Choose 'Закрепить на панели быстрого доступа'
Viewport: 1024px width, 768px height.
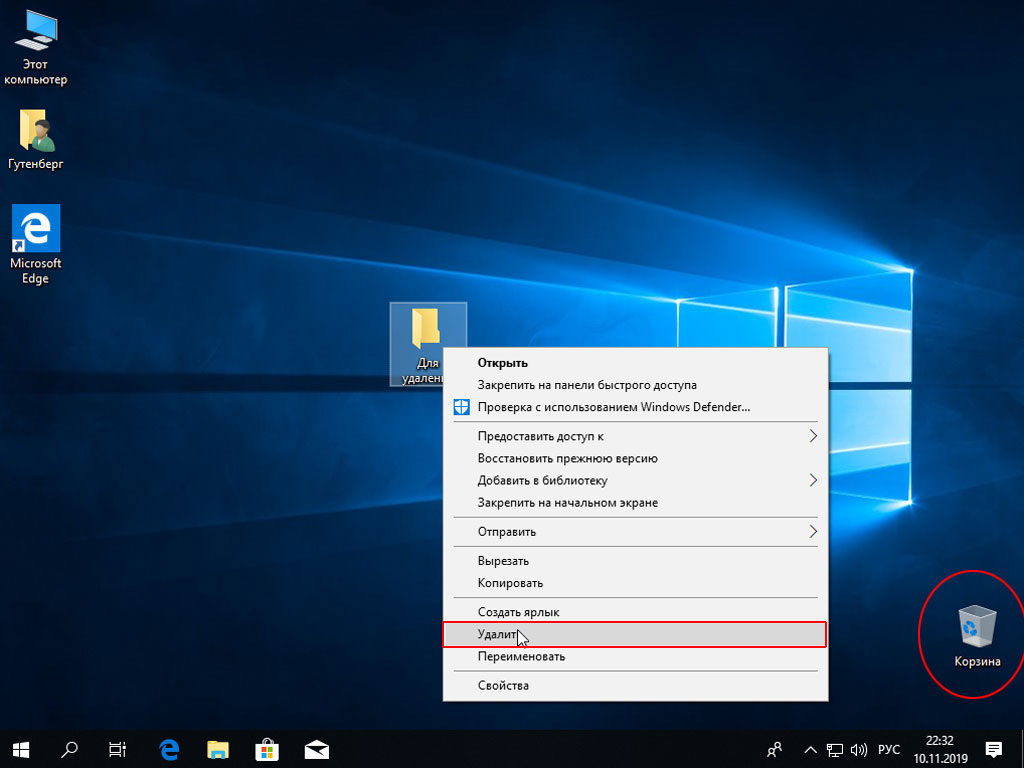(635, 385)
